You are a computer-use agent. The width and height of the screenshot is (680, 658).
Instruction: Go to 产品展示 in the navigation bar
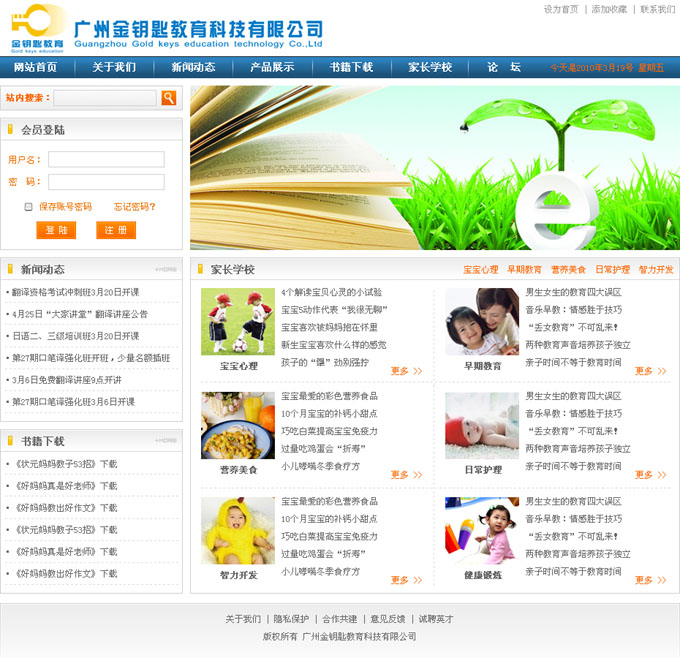pos(272,67)
